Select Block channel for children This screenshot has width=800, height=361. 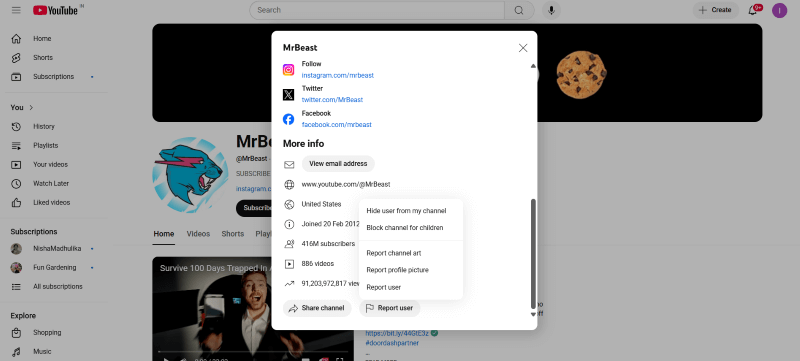[x=405, y=228]
